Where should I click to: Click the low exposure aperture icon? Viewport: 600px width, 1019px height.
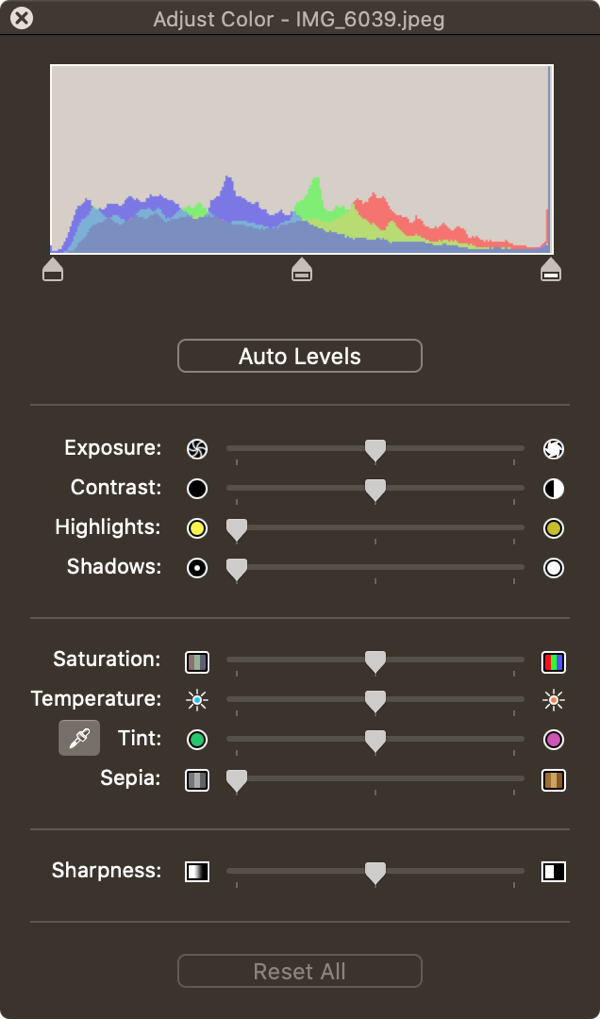click(197, 449)
